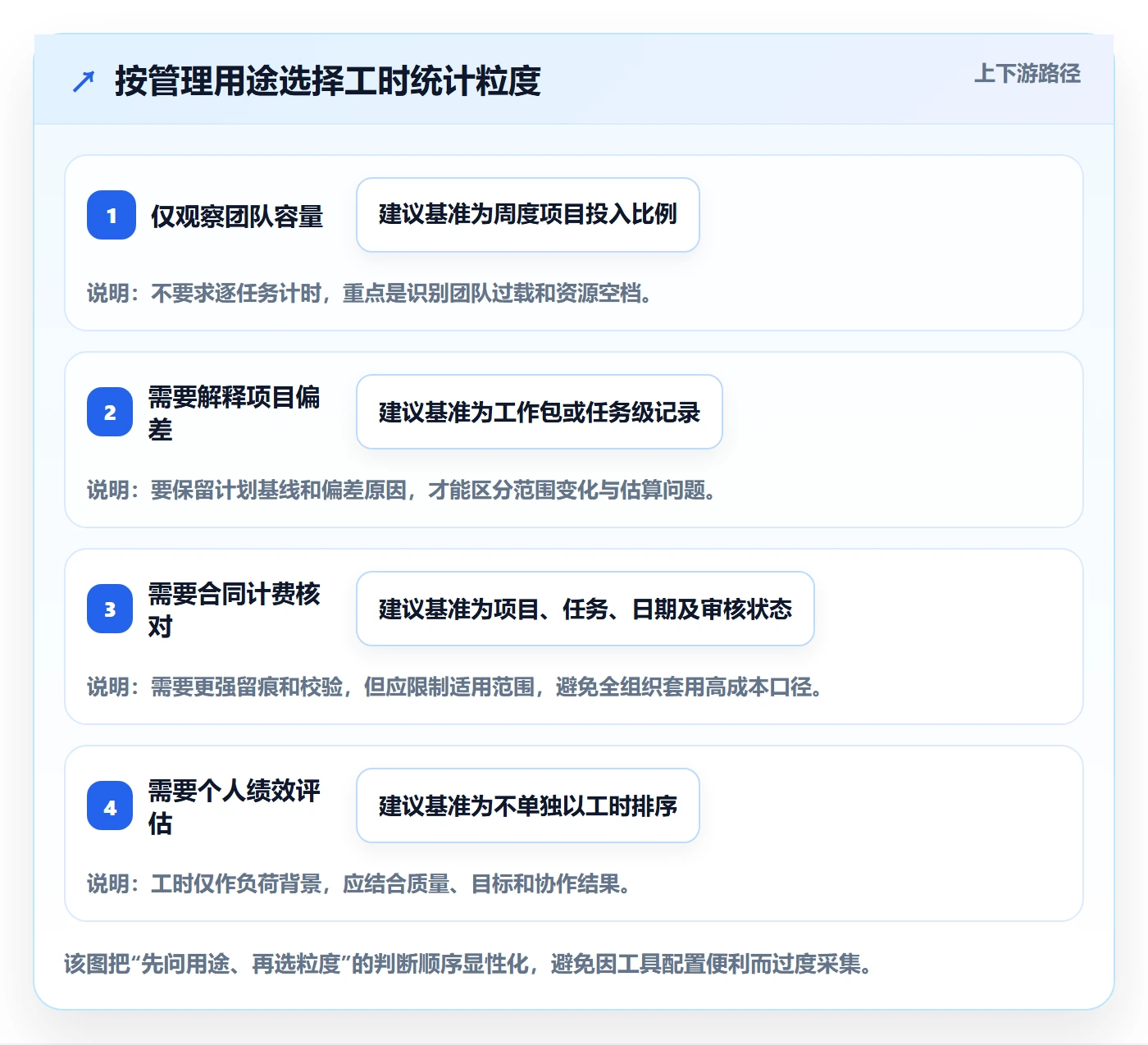
Task: Click the number 1 badge
Action: coord(112,215)
